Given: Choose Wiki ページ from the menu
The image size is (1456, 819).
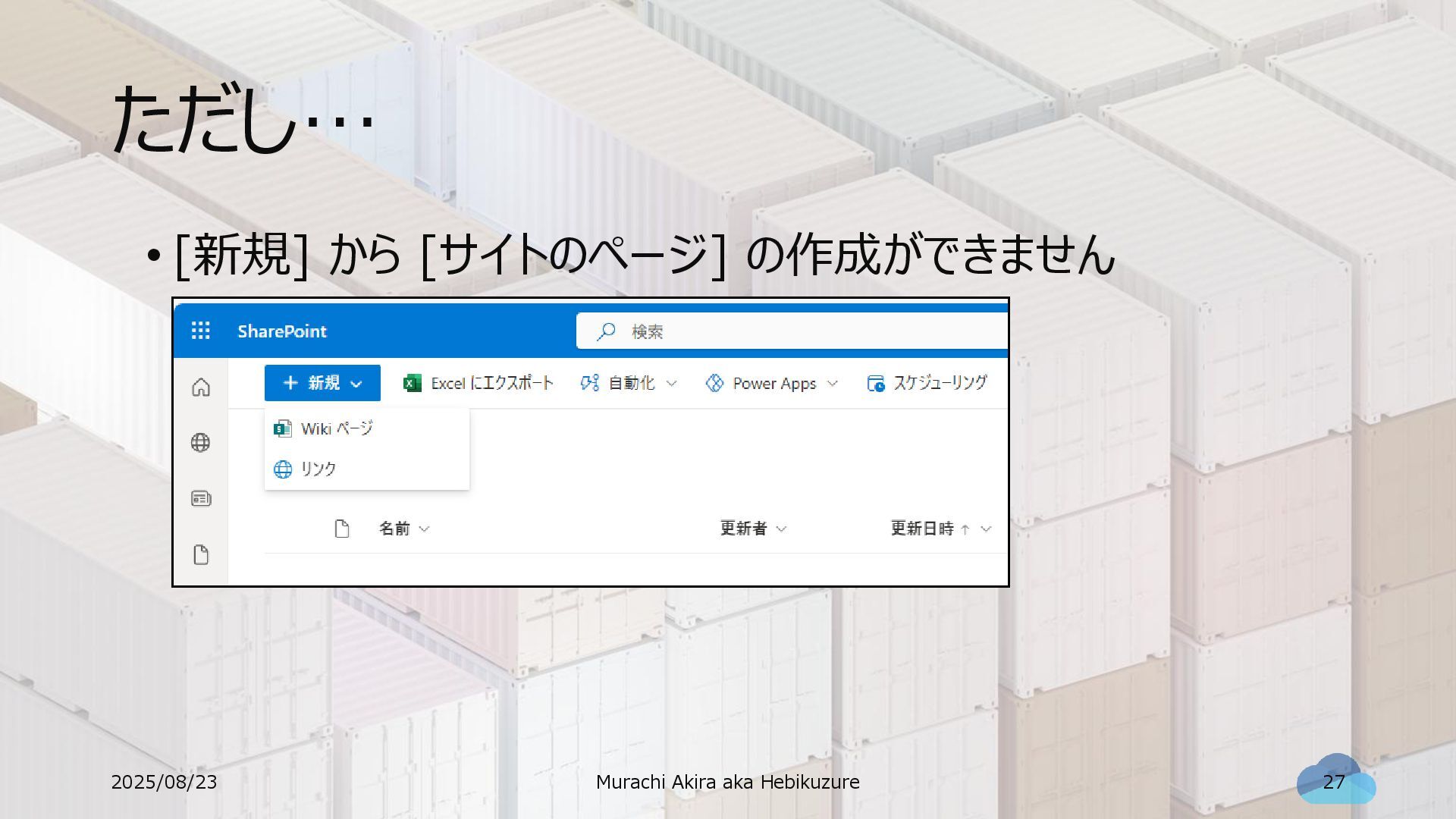Looking at the screenshot, I should [367, 428].
